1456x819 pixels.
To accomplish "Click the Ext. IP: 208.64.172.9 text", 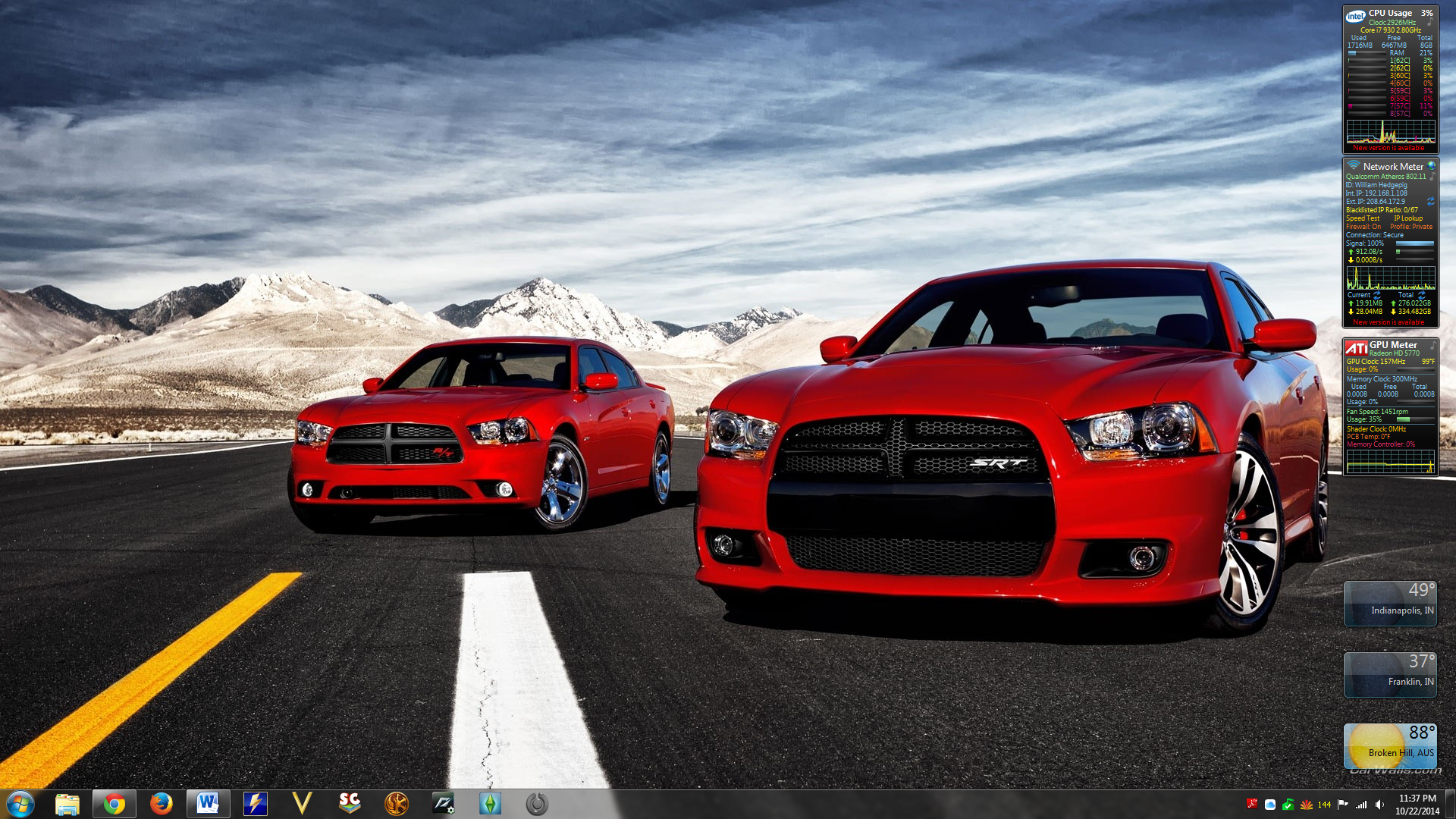I will pyautogui.click(x=1376, y=202).
